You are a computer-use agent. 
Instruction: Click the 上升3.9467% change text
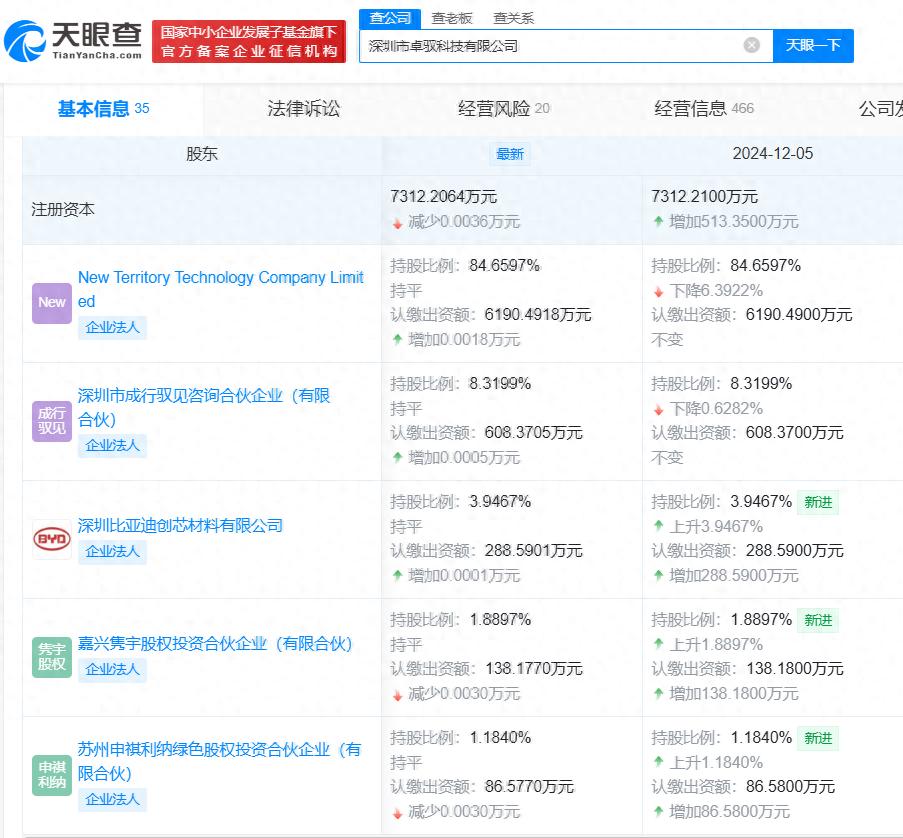click(x=716, y=526)
